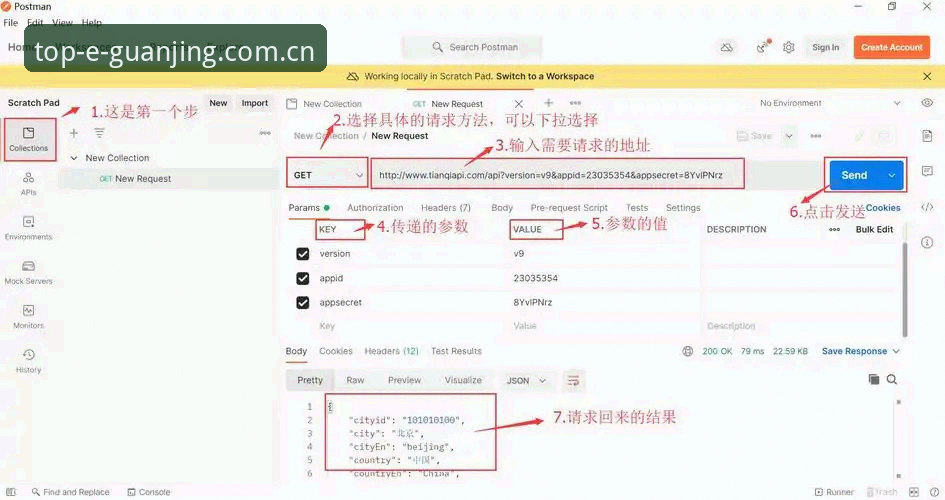Open params table three-dot column options
The height and width of the screenshot is (500, 945).
pos(834,230)
